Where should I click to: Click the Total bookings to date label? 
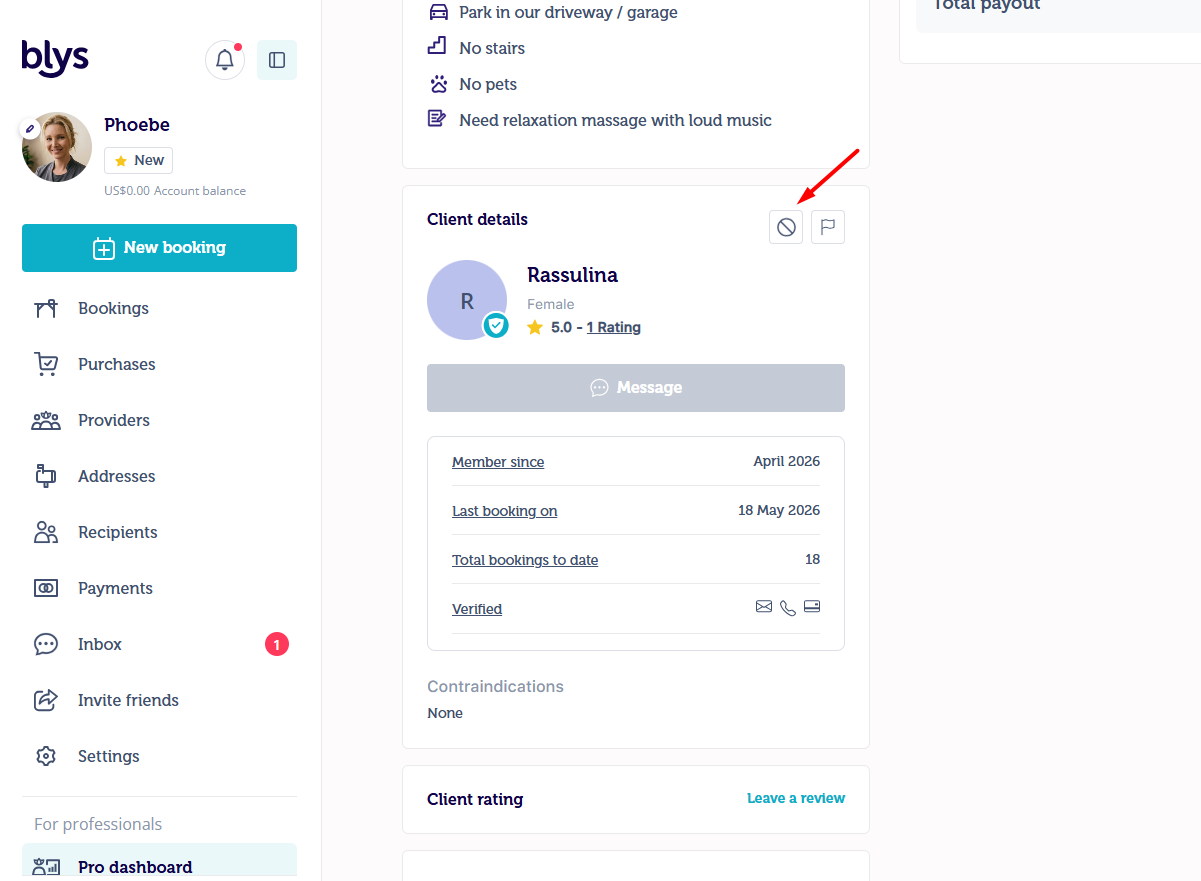pos(525,560)
